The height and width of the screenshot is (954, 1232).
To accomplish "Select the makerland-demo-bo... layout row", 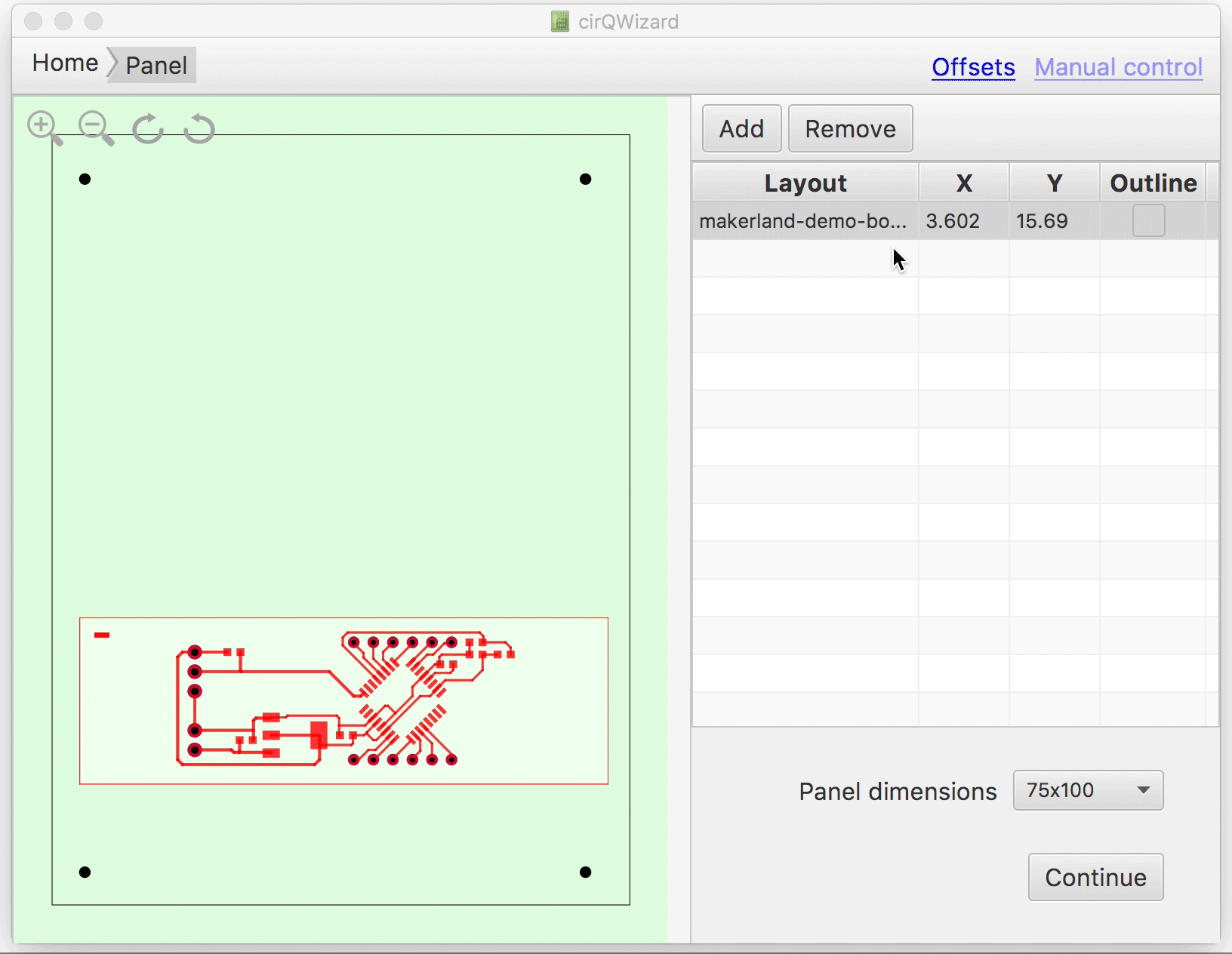I will 955,221.
